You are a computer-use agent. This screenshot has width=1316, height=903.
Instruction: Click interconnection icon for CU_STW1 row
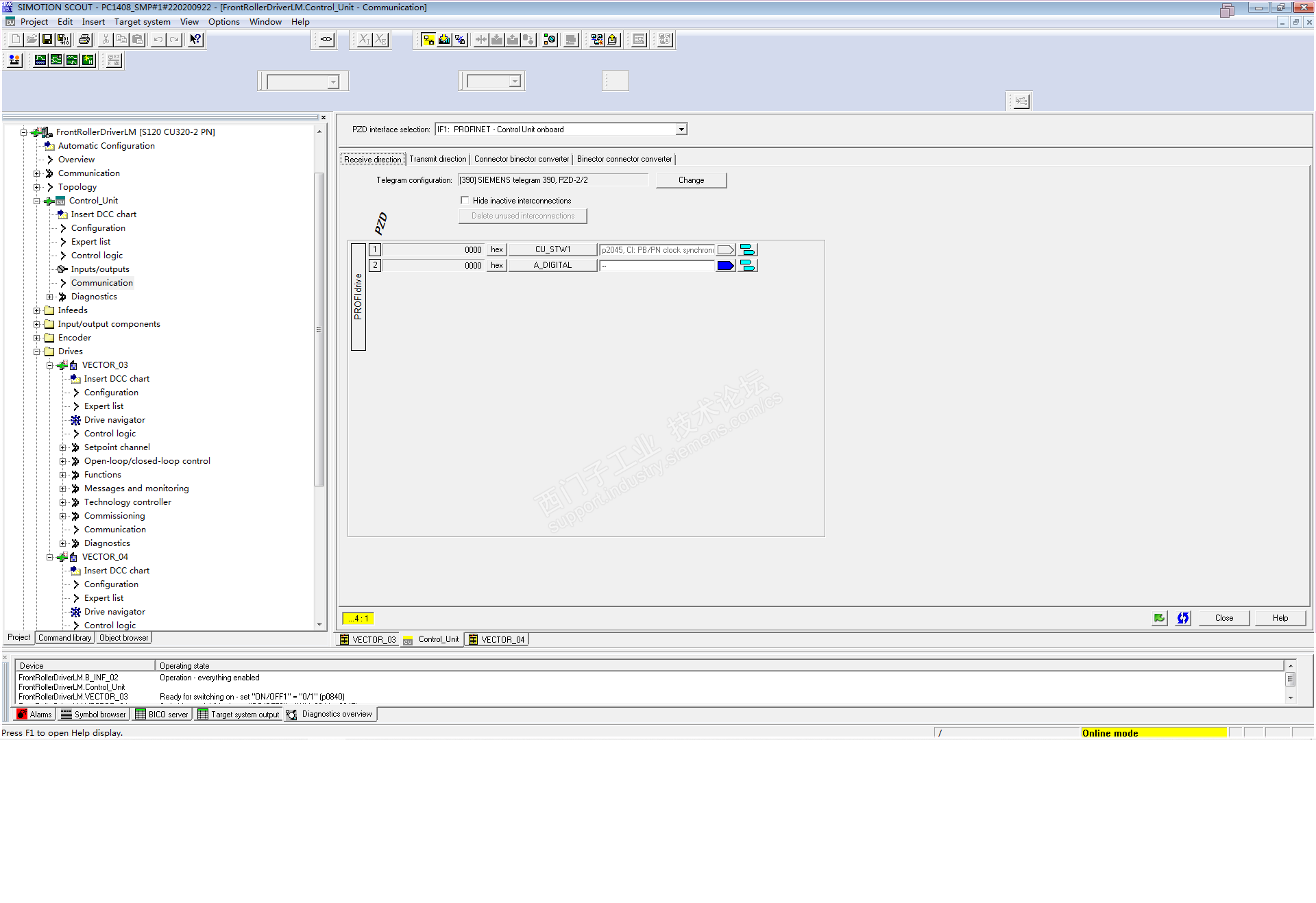point(747,250)
